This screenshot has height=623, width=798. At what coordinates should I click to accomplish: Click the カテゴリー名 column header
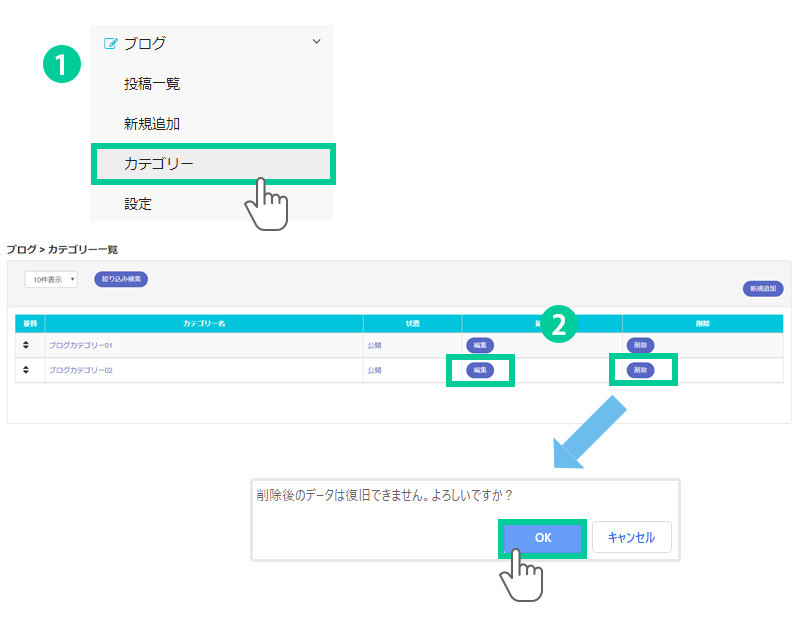[x=204, y=323]
